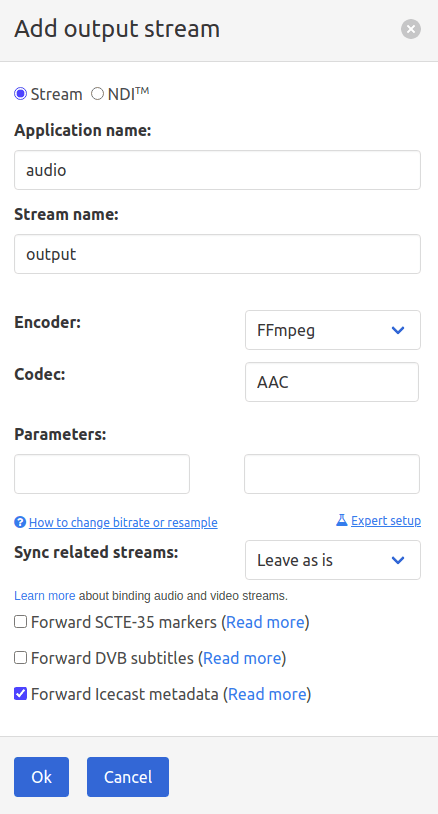438x814 pixels.
Task: Open the Leave as is dropdown
Action: point(333,560)
